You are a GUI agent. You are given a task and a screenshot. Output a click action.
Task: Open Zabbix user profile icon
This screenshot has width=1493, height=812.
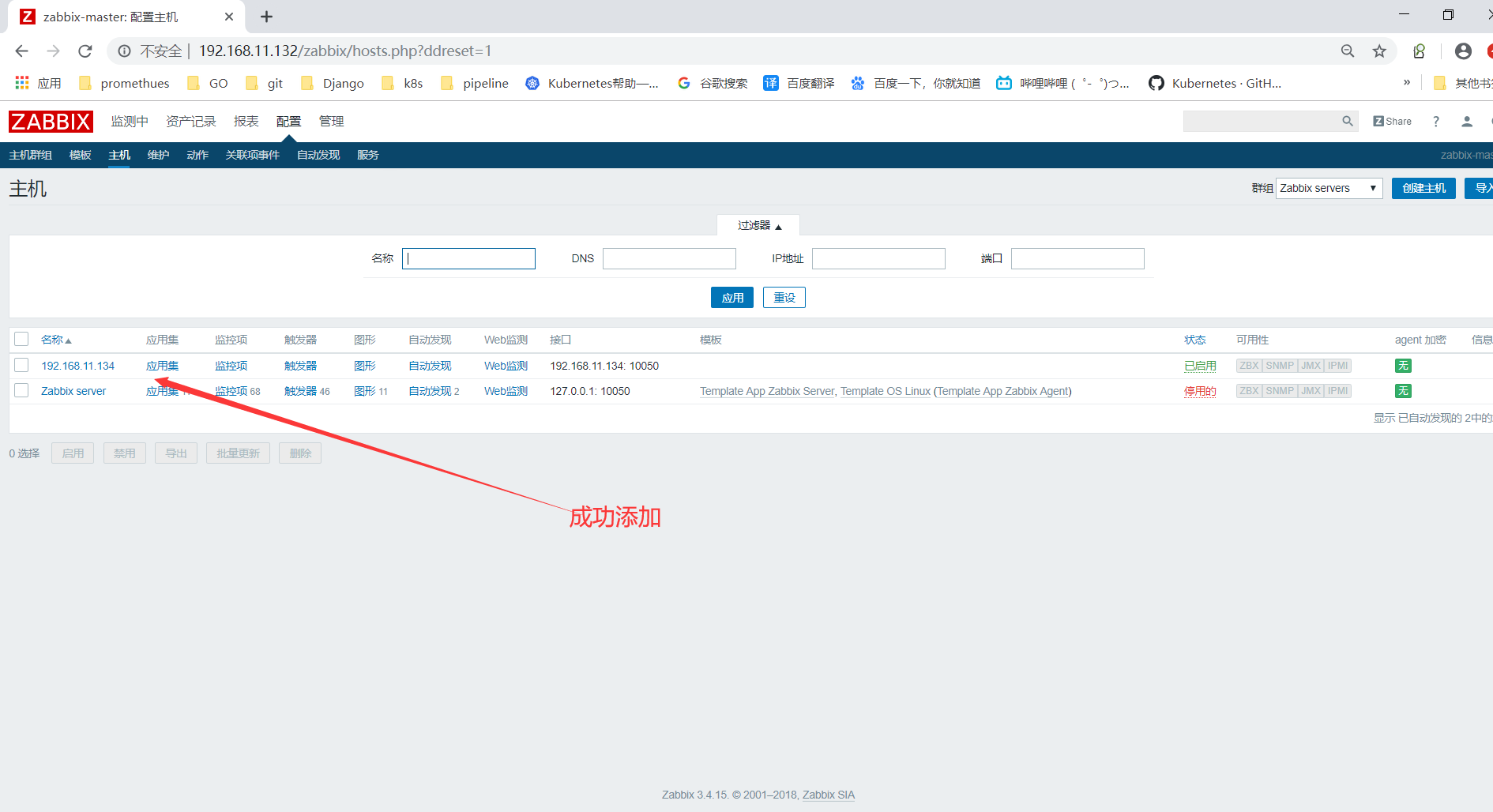coord(1467,121)
